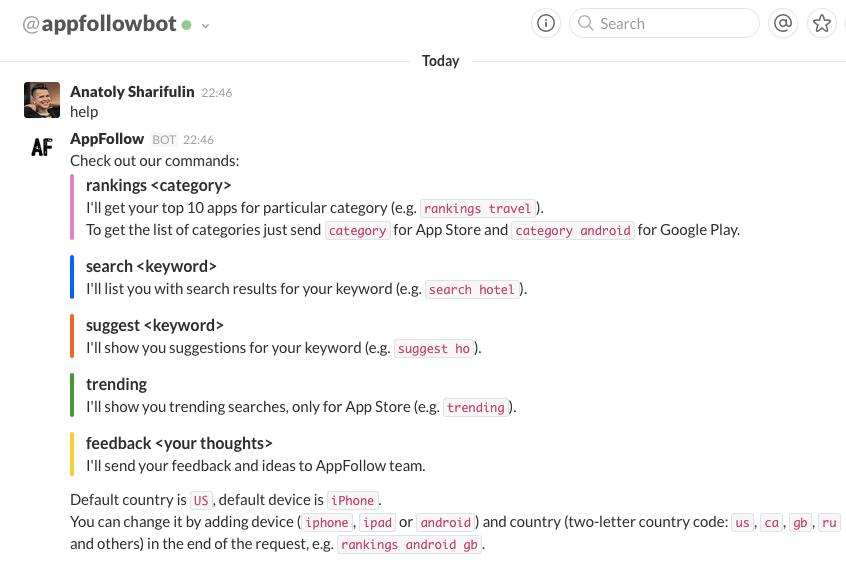Open Anatoly Sharifulin's profile photo
Screen dimensions: 846x568
pyautogui.click(x=42, y=100)
